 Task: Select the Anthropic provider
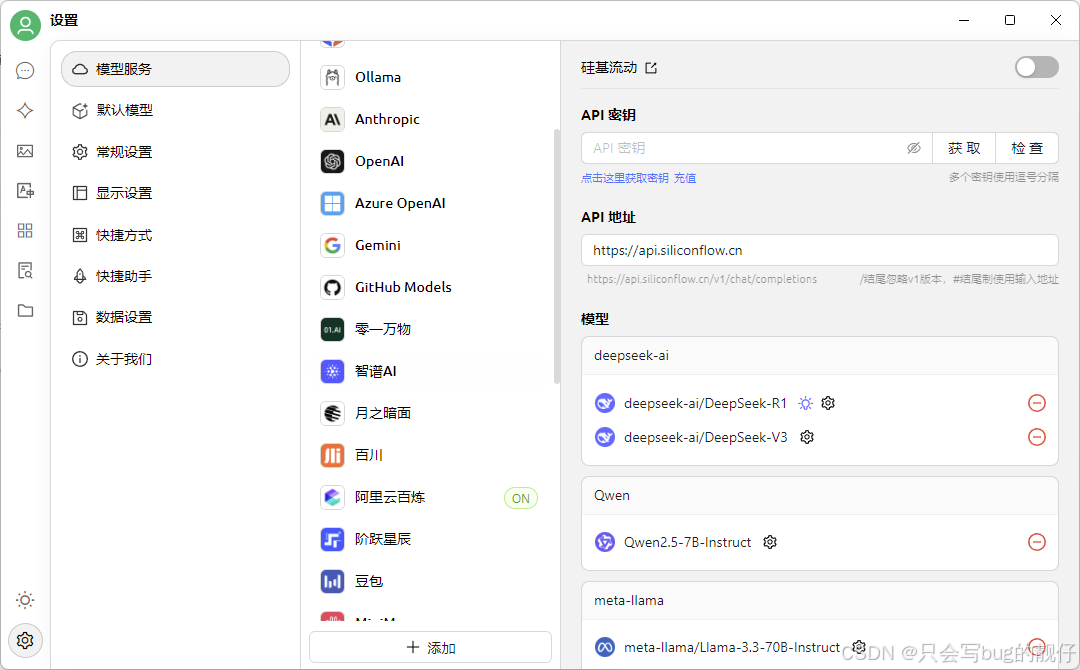430,119
